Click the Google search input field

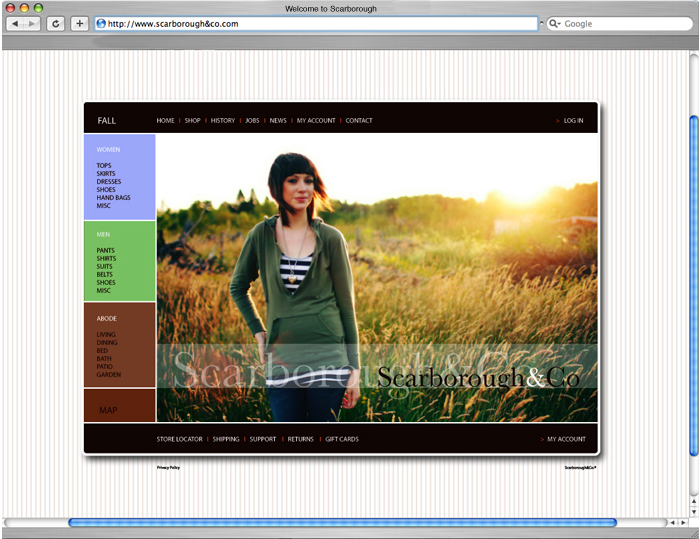click(620, 23)
